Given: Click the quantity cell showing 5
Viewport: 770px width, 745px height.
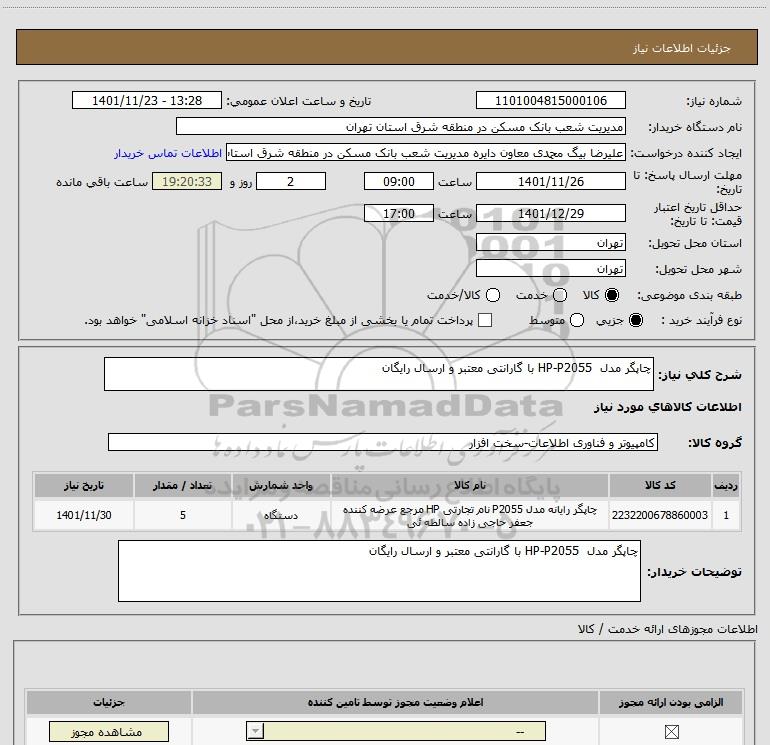Looking at the screenshot, I should (x=183, y=515).
